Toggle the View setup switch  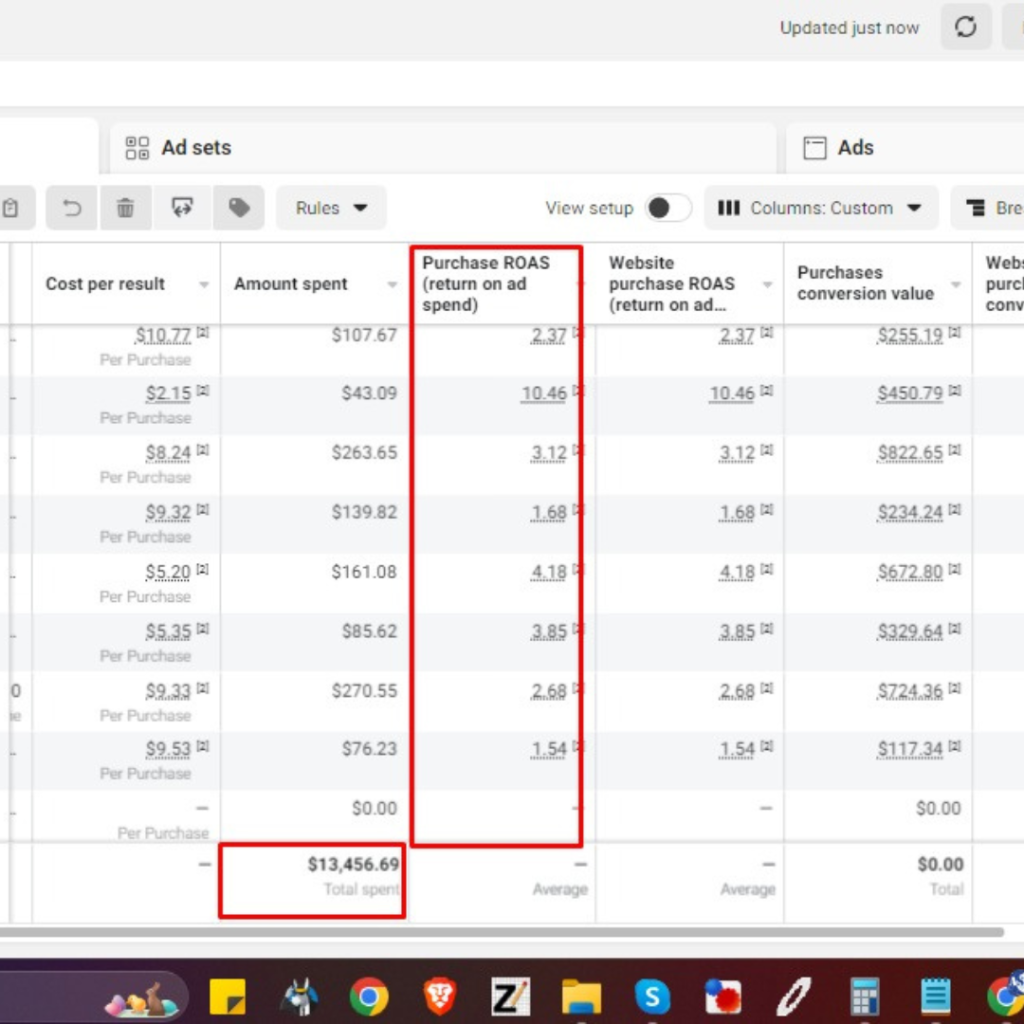pos(667,208)
